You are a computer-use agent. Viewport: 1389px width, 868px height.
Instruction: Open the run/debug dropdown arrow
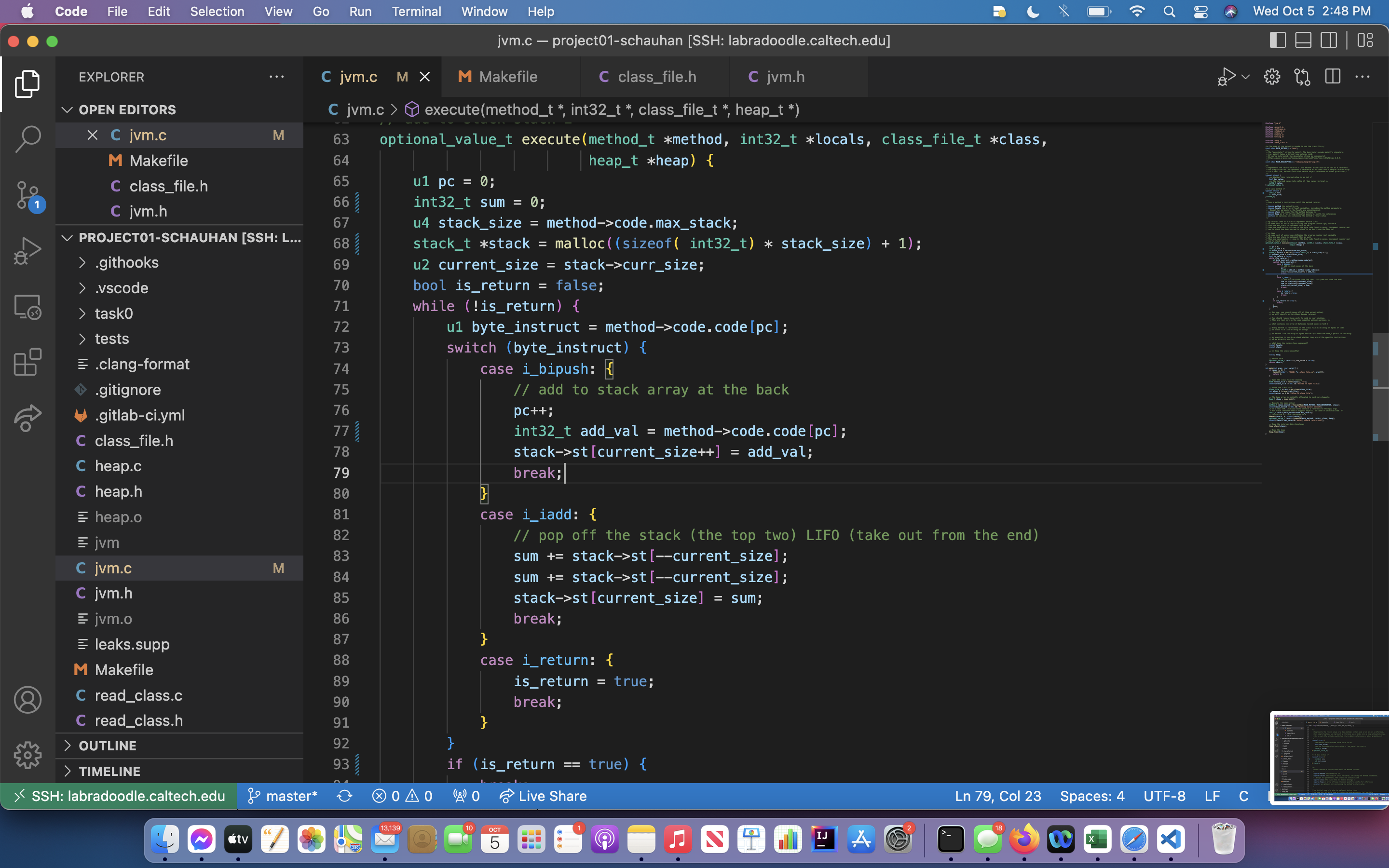(x=1245, y=76)
